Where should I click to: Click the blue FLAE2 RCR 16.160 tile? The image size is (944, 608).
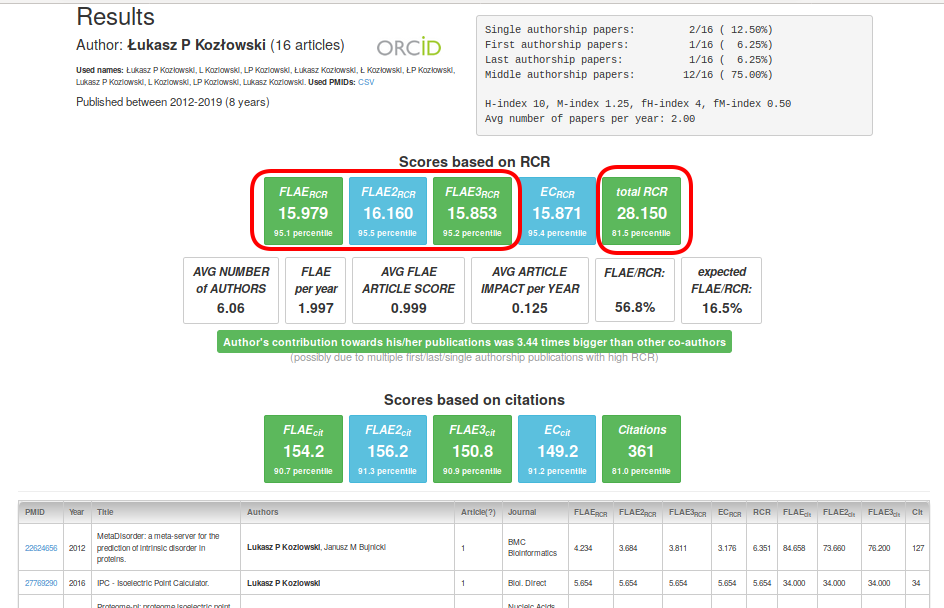pyautogui.click(x=388, y=211)
